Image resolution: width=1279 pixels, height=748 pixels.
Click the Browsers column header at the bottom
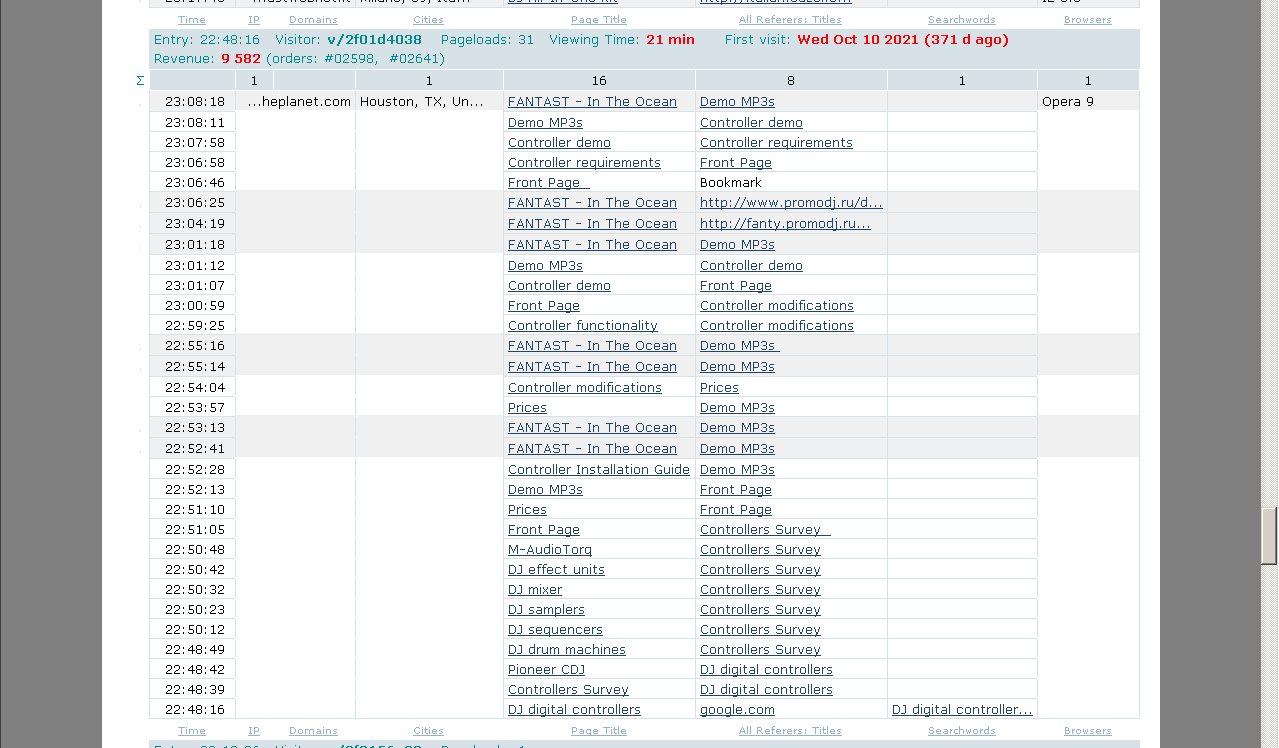[1087, 731]
